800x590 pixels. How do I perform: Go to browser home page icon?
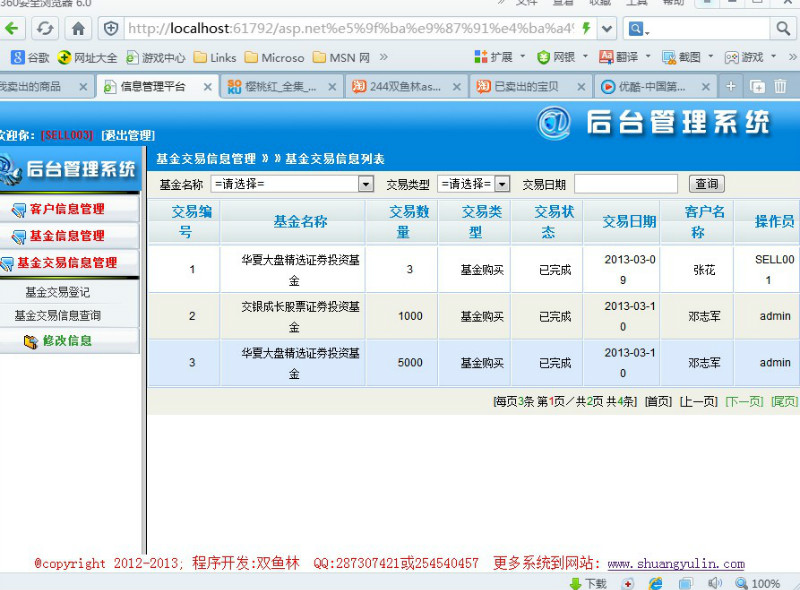(x=78, y=28)
